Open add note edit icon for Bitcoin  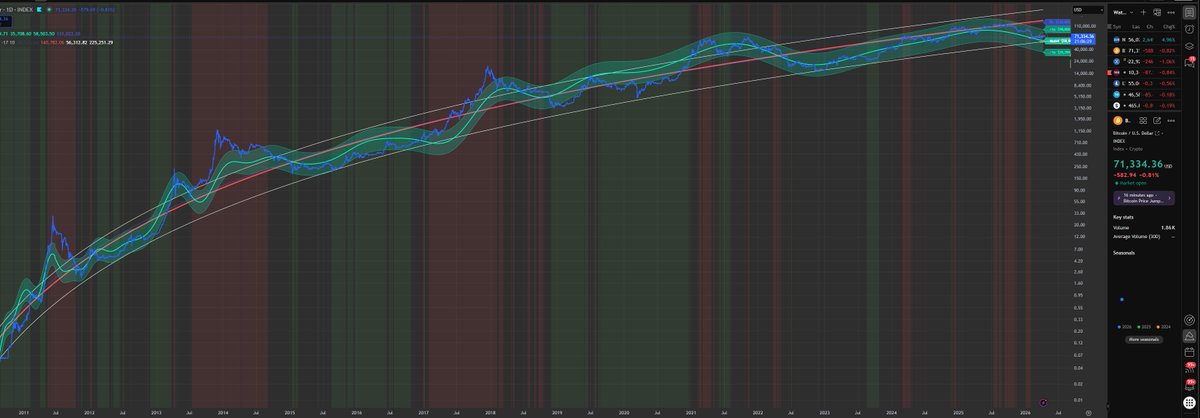point(1157,120)
